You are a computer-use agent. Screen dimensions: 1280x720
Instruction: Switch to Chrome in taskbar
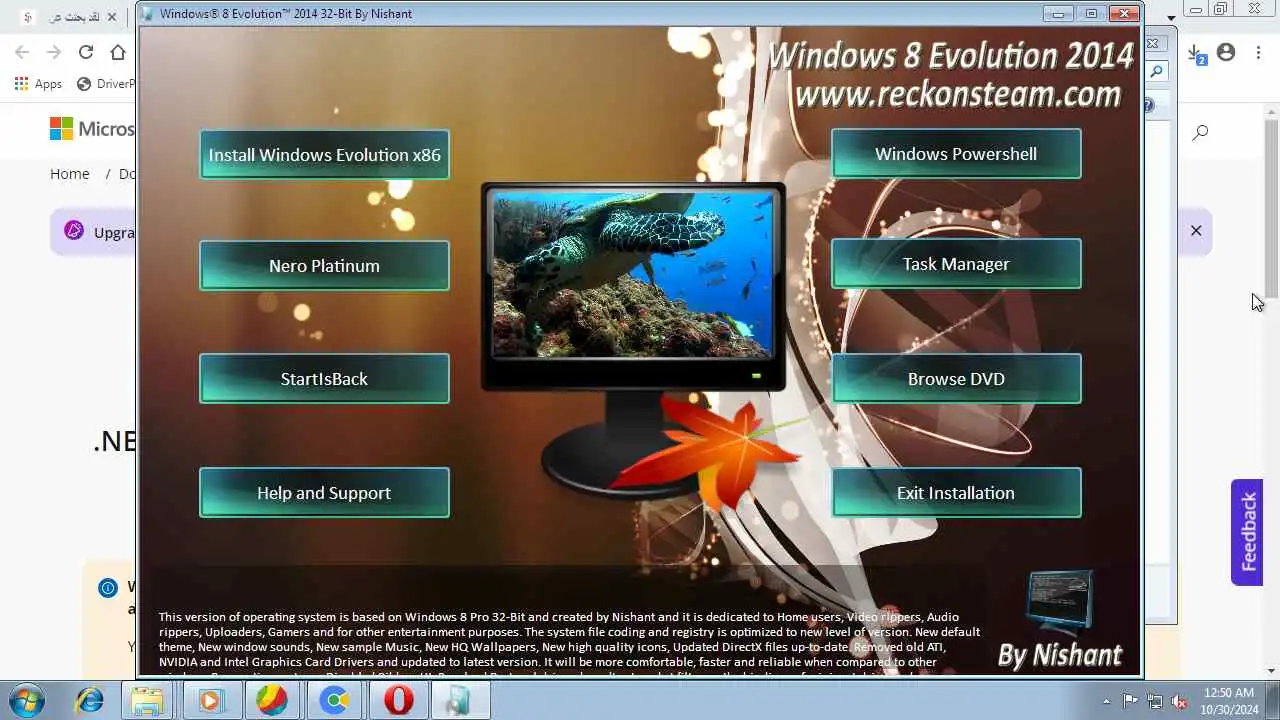pos(334,701)
